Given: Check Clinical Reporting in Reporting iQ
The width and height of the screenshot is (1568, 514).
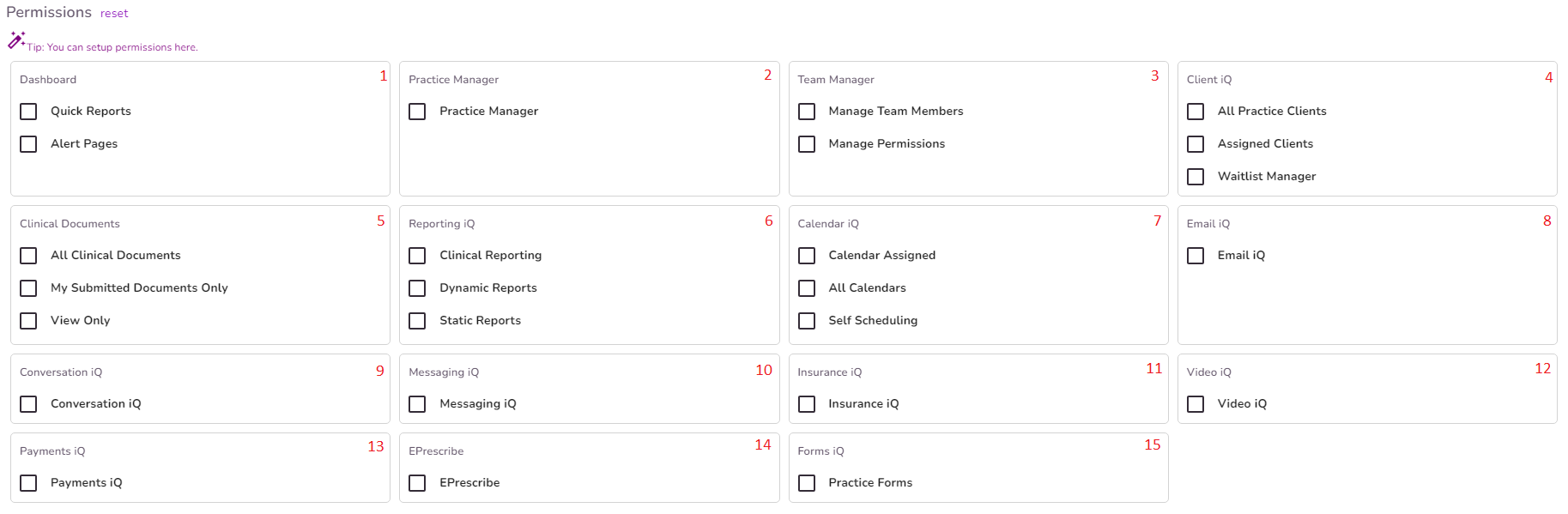Looking at the screenshot, I should (417, 255).
